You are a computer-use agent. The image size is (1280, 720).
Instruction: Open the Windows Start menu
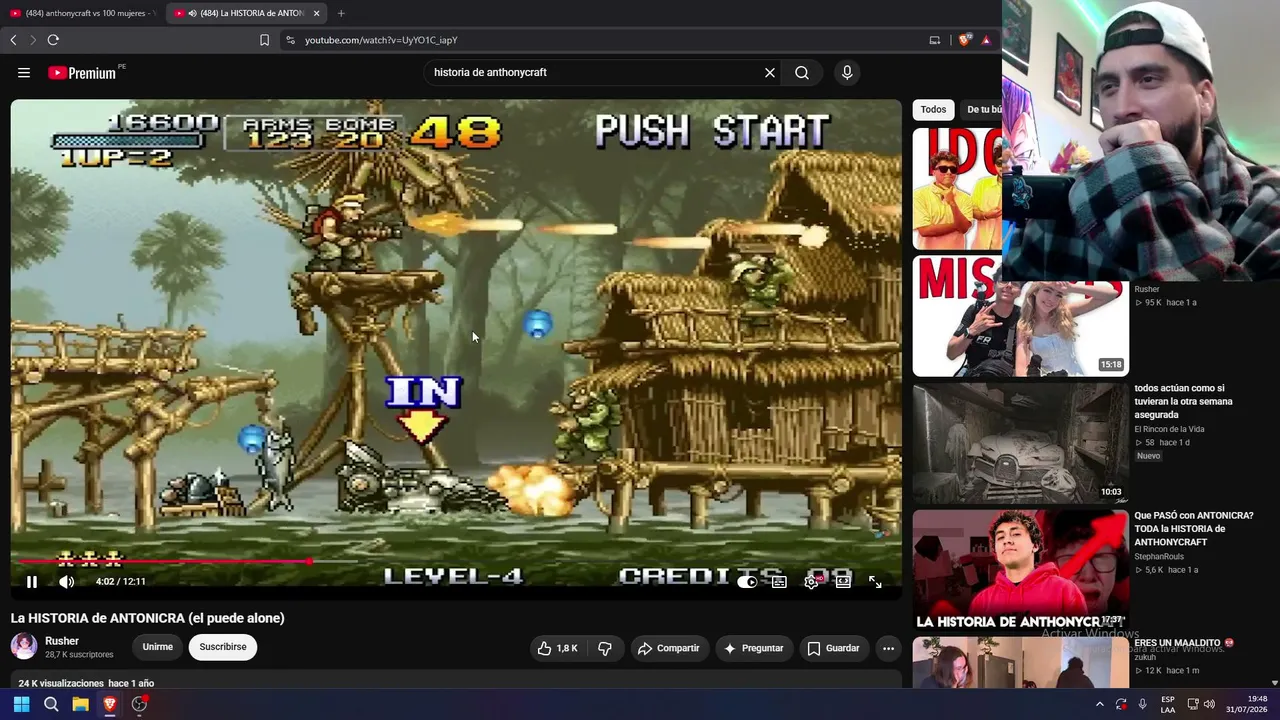coord(21,704)
